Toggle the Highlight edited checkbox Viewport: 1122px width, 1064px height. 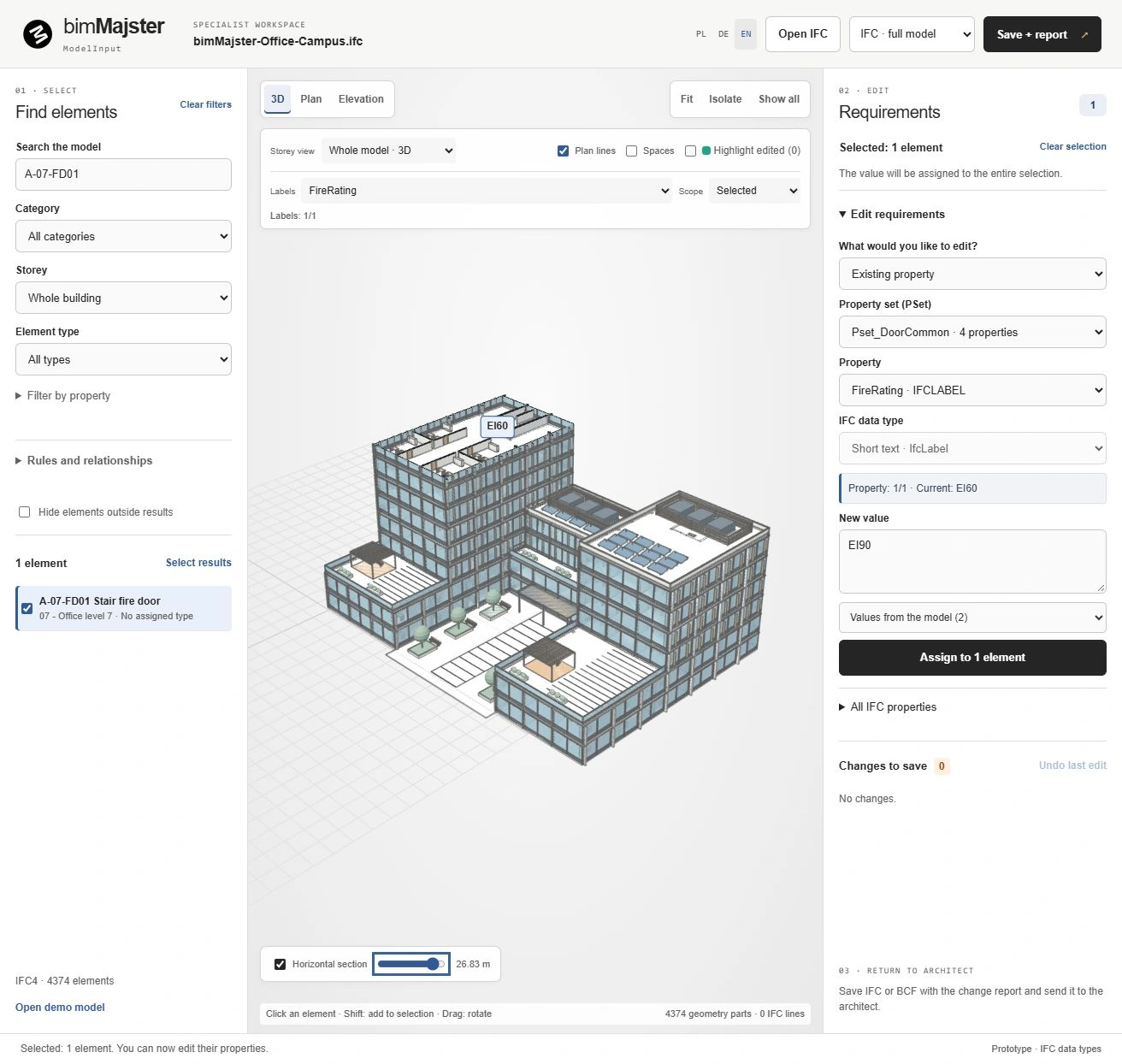pos(690,151)
